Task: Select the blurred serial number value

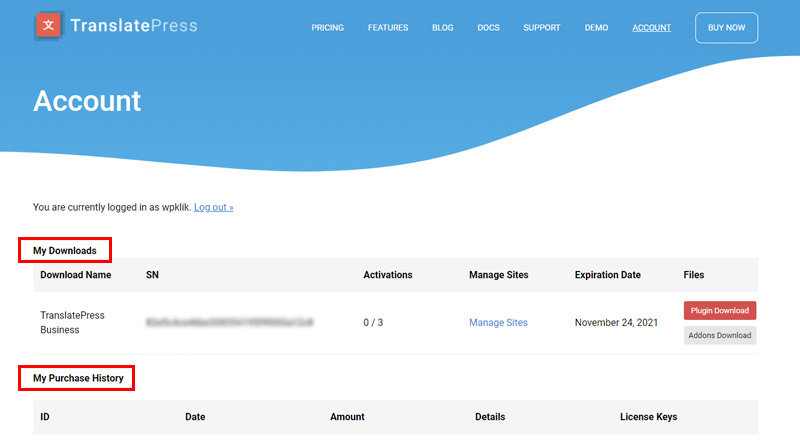Action: point(230,323)
